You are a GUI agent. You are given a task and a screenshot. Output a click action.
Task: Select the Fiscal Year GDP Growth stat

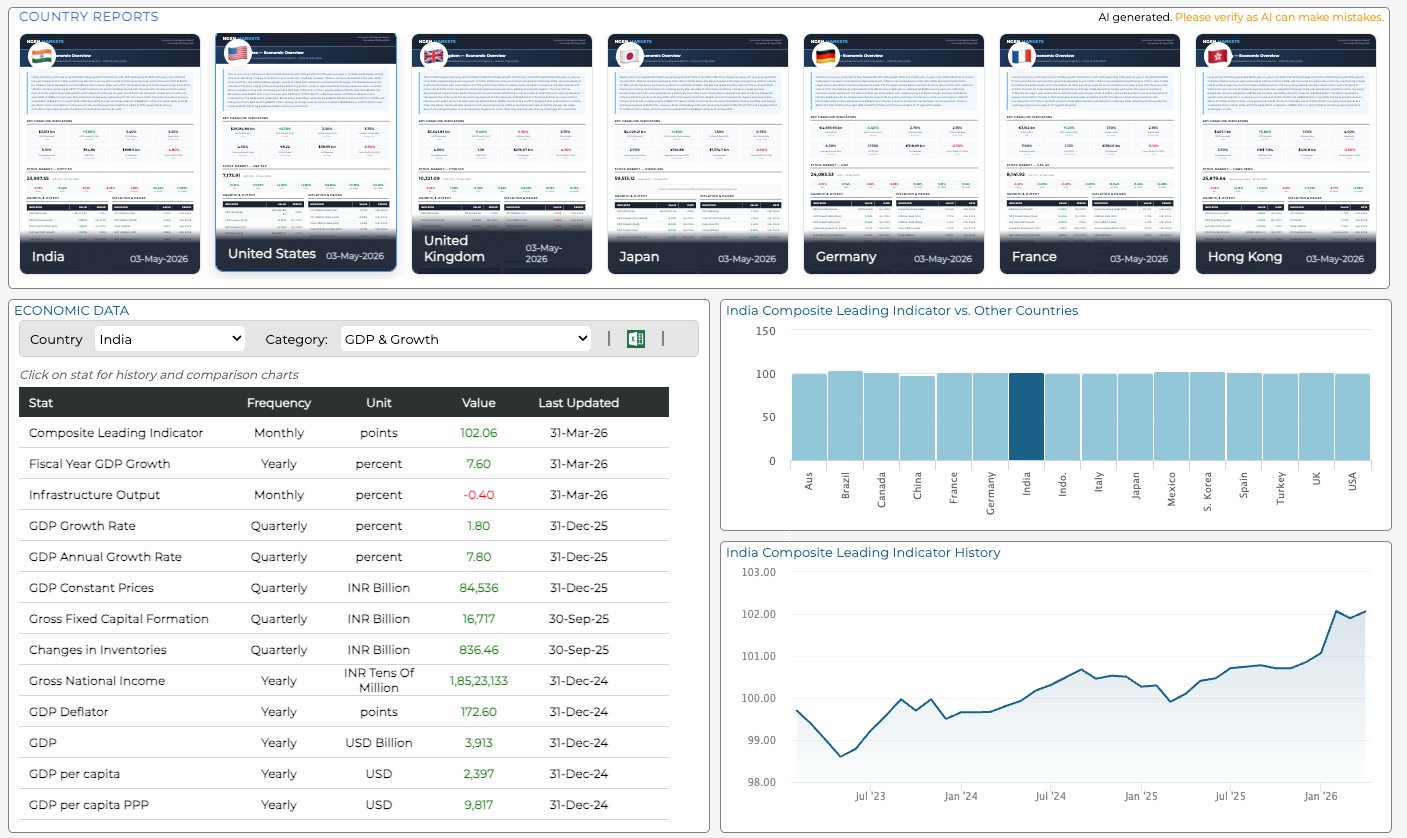[x=344, y=464]
